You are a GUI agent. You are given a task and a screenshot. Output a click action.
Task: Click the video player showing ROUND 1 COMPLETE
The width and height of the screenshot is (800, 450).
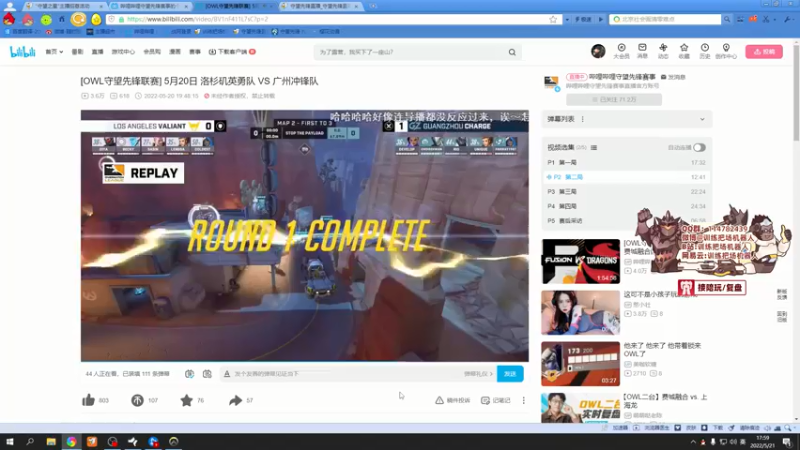tap(305, 236)
